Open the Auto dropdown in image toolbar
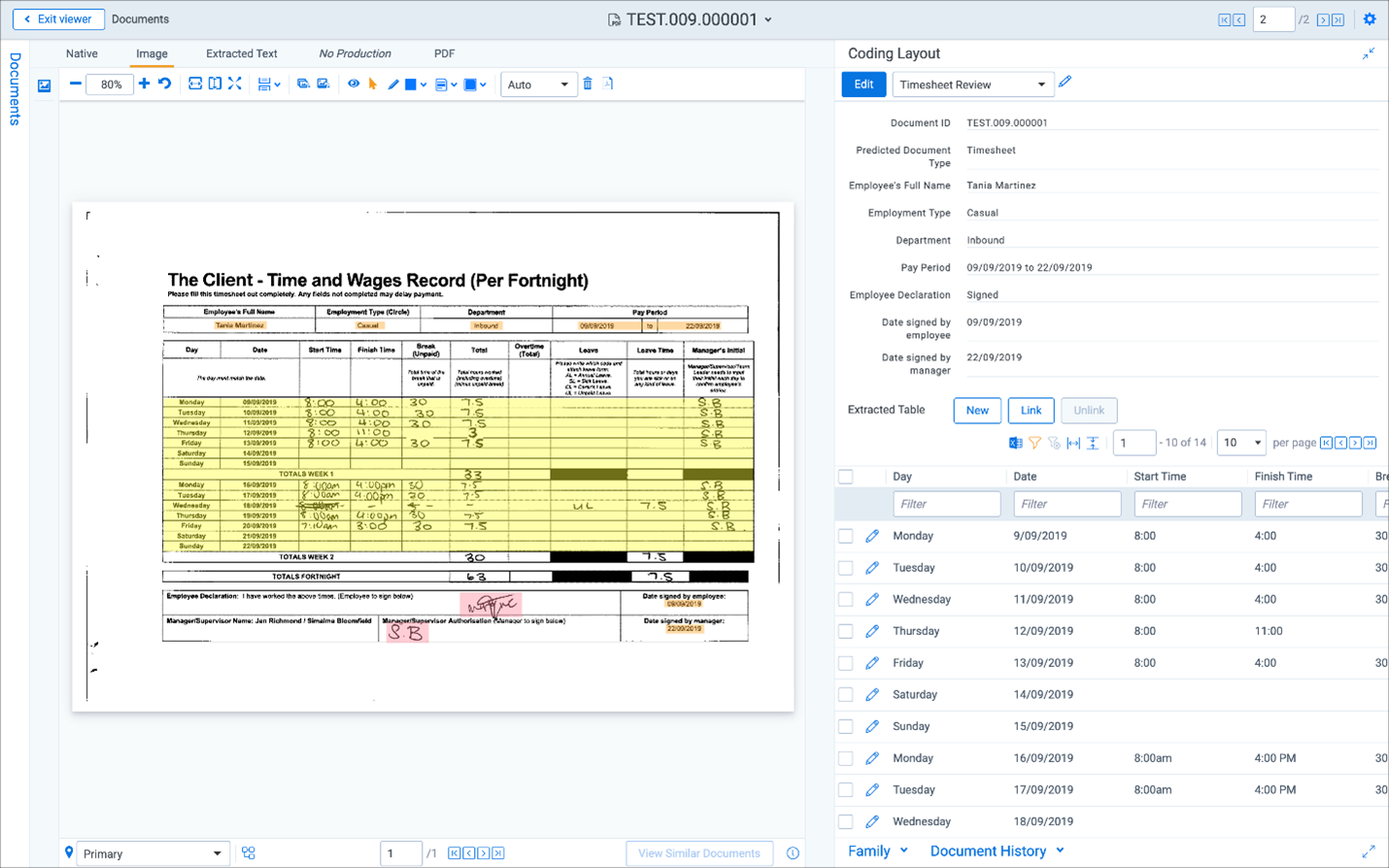 (x=538, y=84)
